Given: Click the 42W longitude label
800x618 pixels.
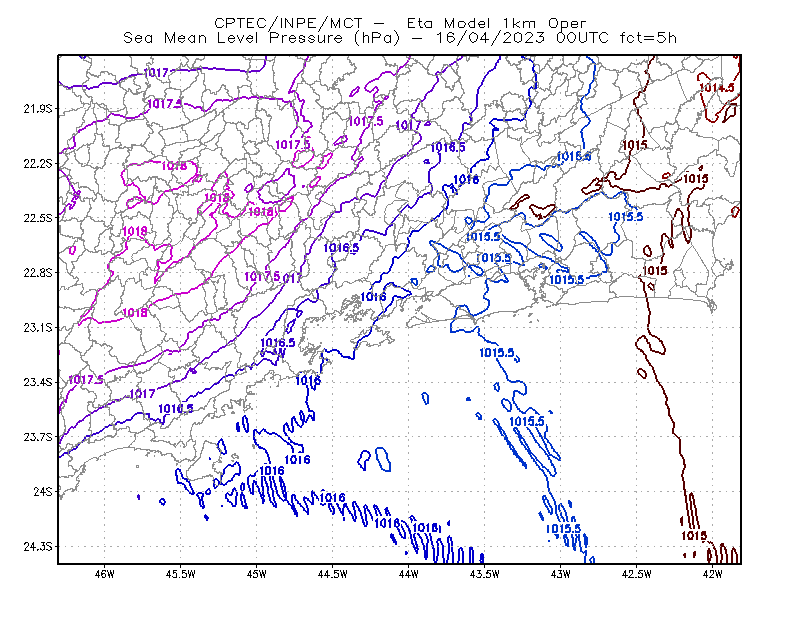Looking at the screenshot, I should point(712,574).
